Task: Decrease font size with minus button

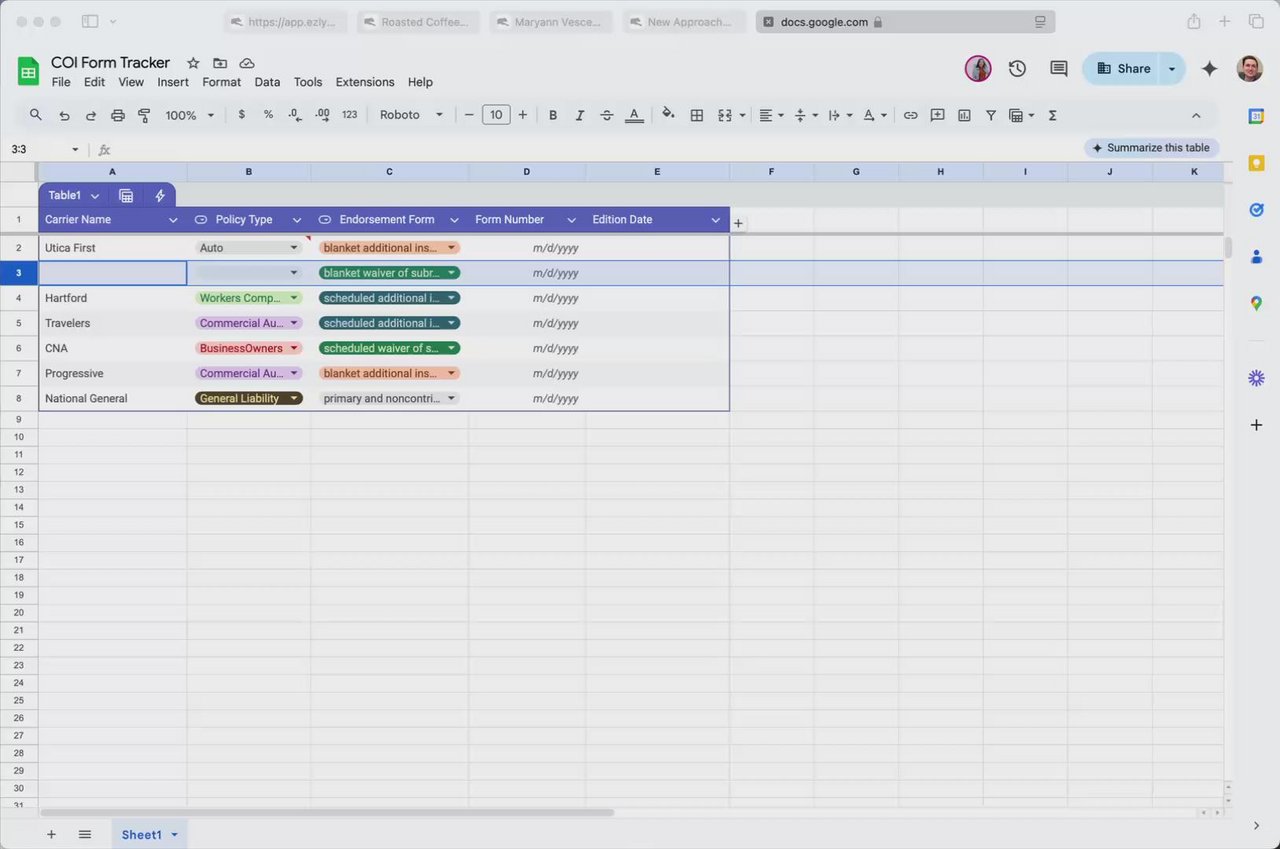Action: click(x=468, y=115)
